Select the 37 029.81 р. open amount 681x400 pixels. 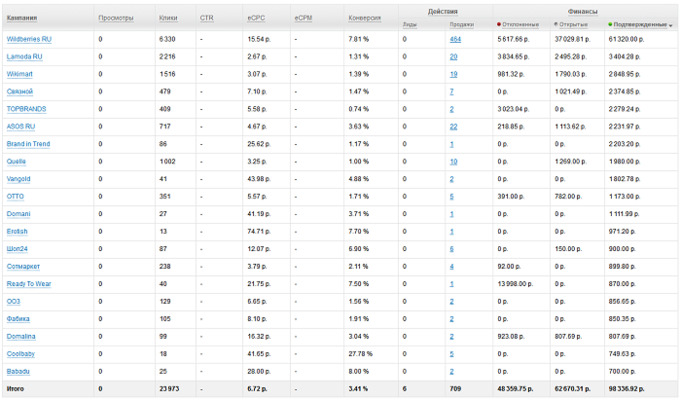(x=572, y=39)
